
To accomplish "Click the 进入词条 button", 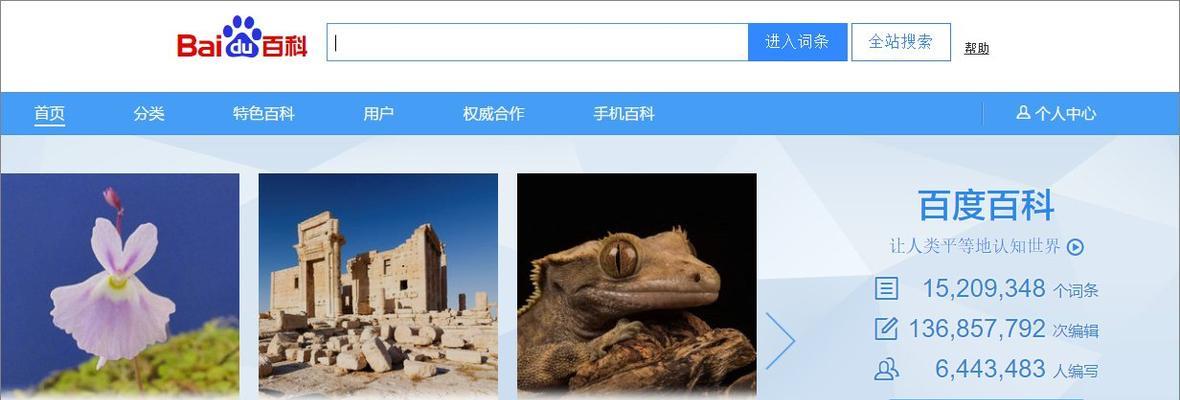I will (798, 42).
